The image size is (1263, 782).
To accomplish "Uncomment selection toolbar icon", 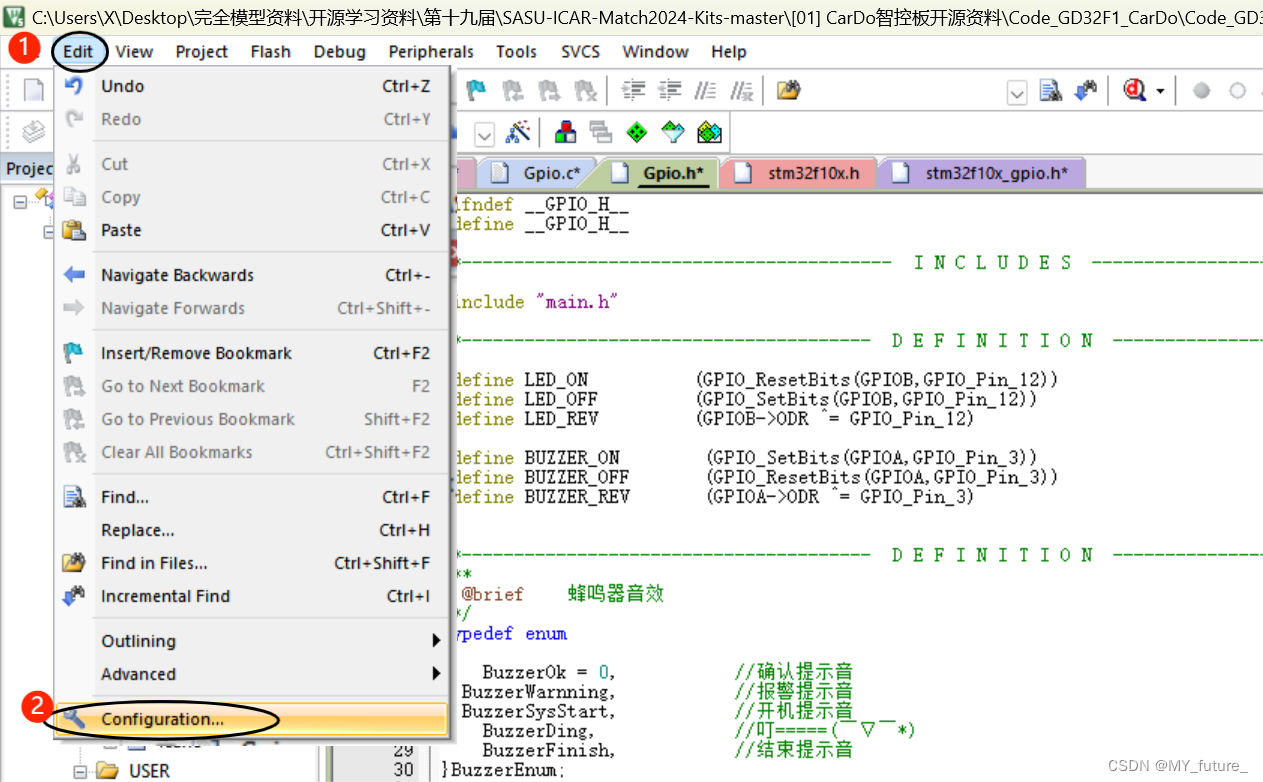I will click(741, 91).
